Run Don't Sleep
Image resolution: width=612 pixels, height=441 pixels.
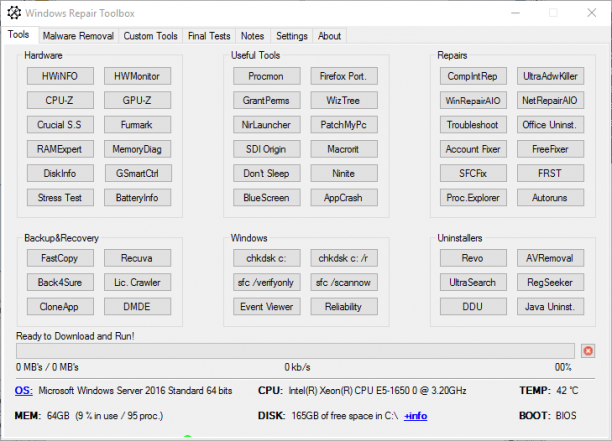tap(267, 173)
